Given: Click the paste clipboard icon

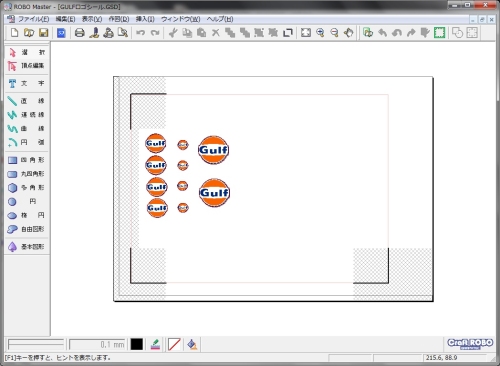Looking at the screenshot, I should pos(201,33).
